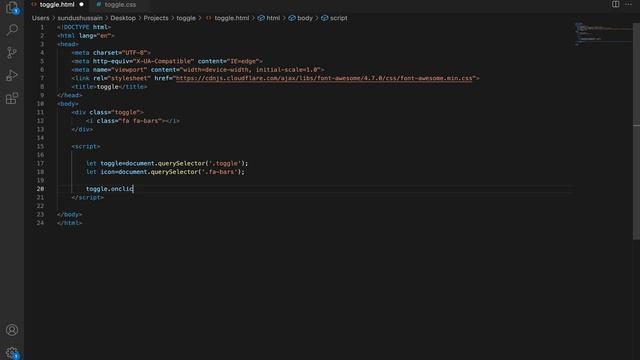Click the minimap code overview

point(603,33)
